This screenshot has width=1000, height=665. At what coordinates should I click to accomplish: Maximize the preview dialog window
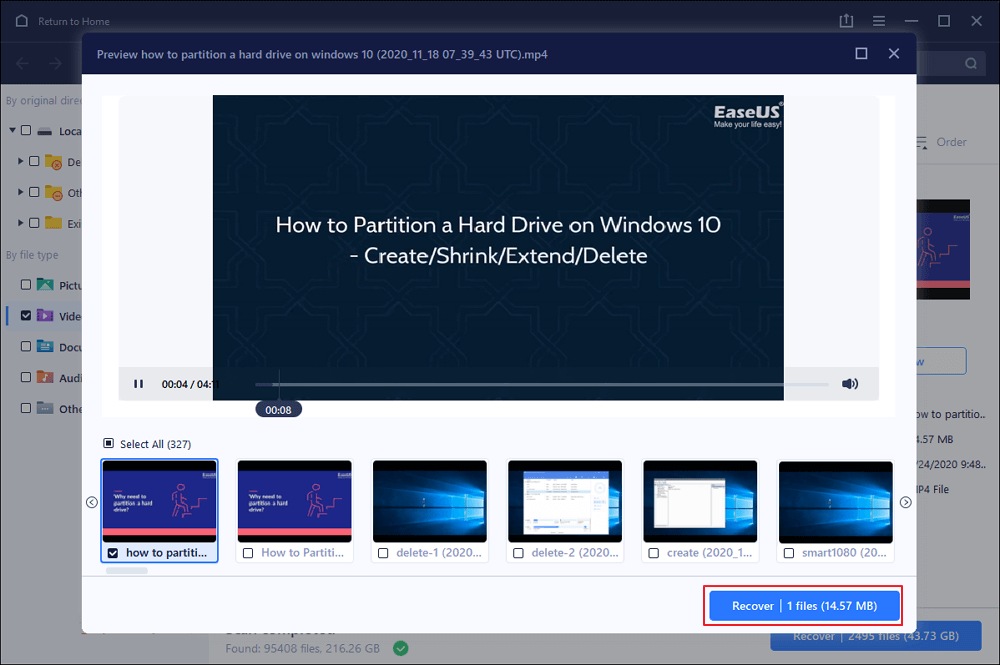[x=861, y=54]
